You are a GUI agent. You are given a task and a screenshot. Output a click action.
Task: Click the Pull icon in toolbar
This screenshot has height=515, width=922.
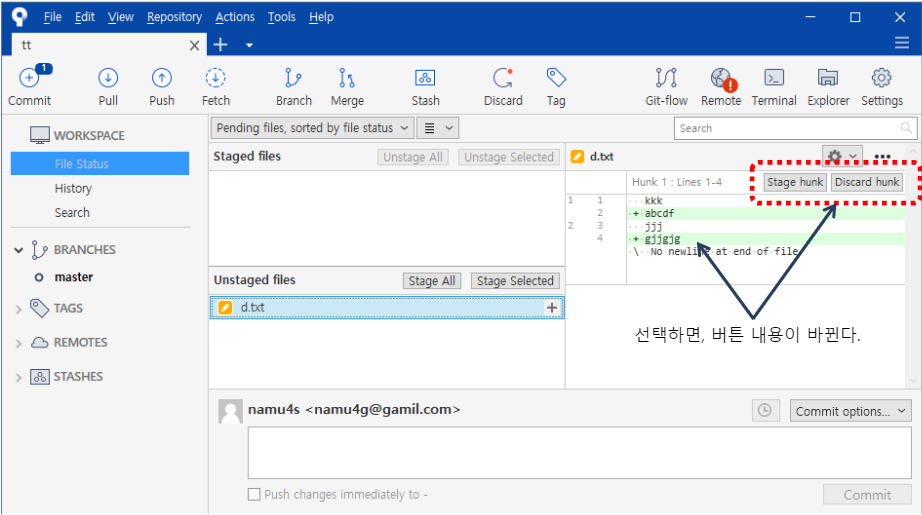(108, 79)
